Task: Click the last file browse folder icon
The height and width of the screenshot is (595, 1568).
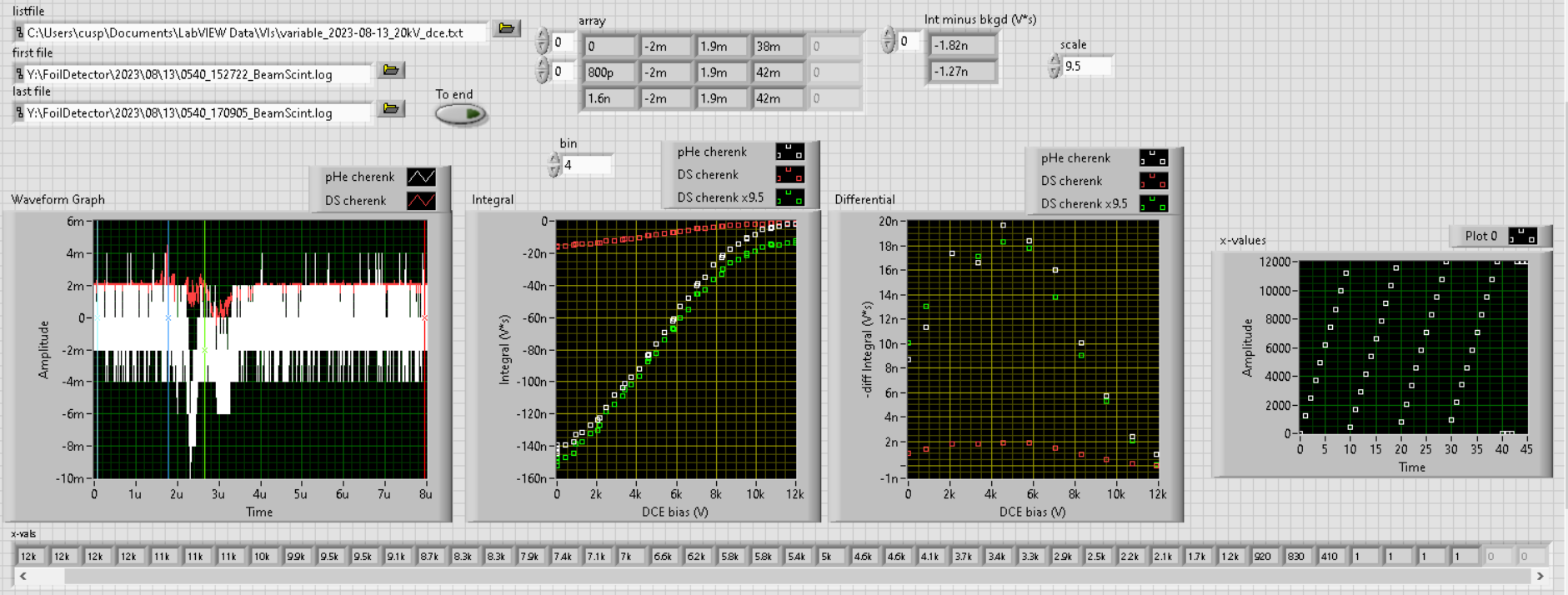Action: (x=390, y=108)
